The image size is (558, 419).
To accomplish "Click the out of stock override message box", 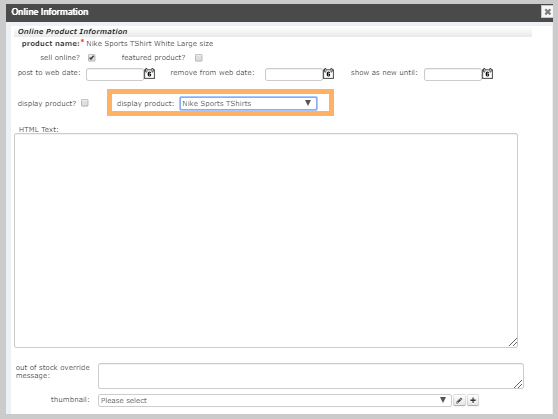I will coord(311,376).
